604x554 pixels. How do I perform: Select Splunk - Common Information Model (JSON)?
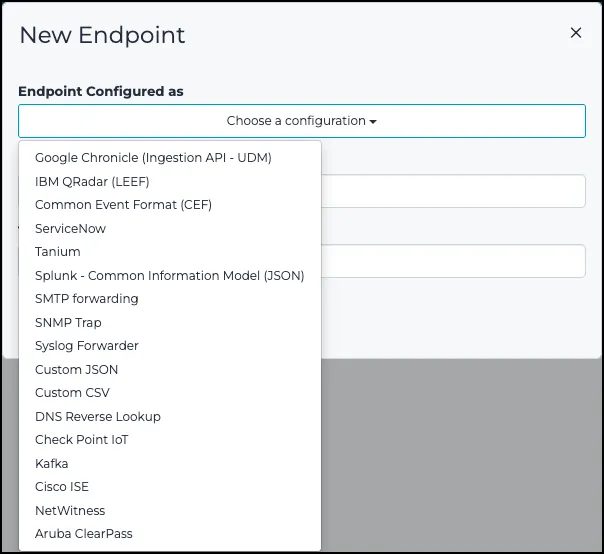(169, 275)
